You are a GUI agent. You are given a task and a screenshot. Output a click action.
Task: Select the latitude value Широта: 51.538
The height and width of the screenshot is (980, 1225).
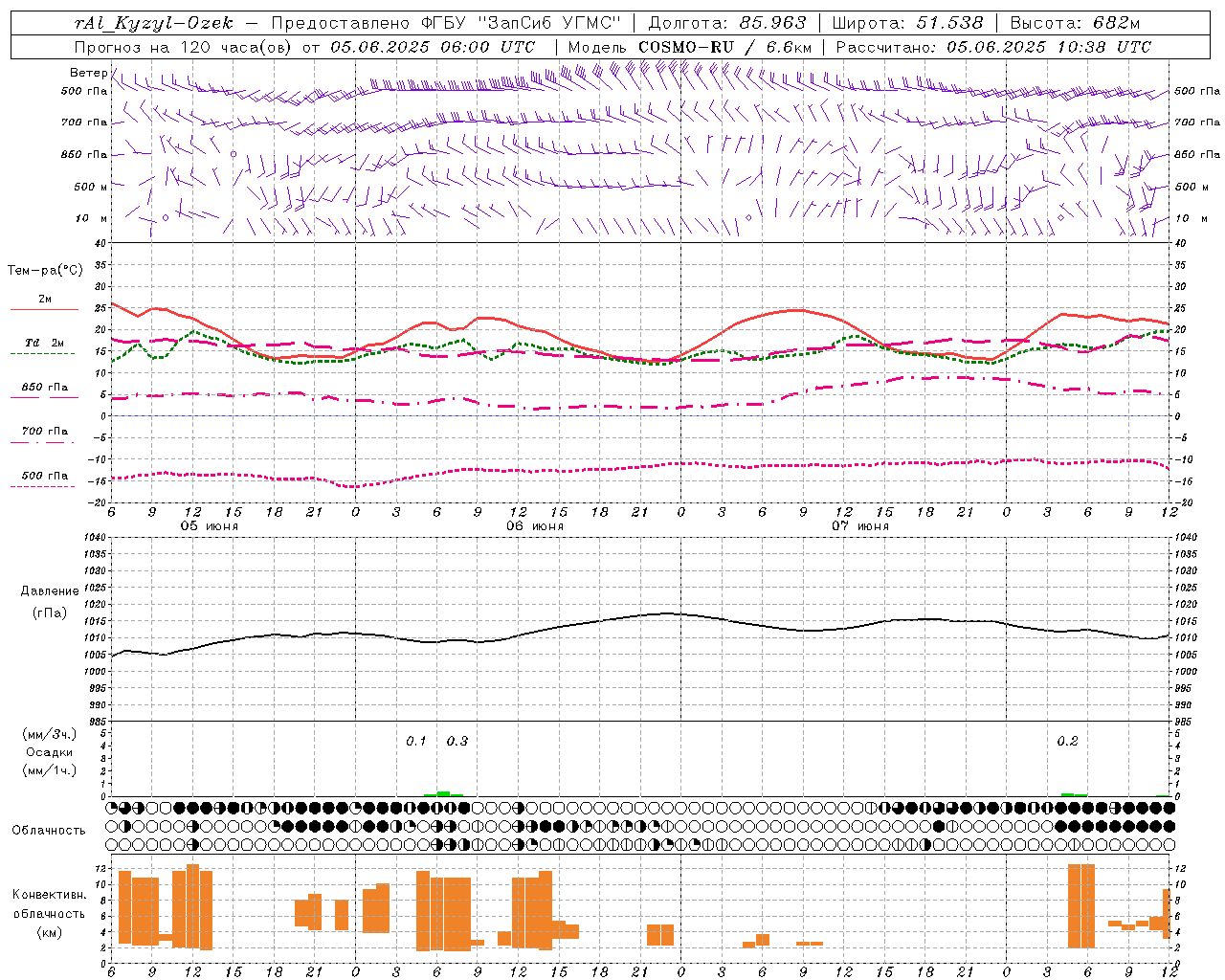pyautogui.click(x=907, y=23)
